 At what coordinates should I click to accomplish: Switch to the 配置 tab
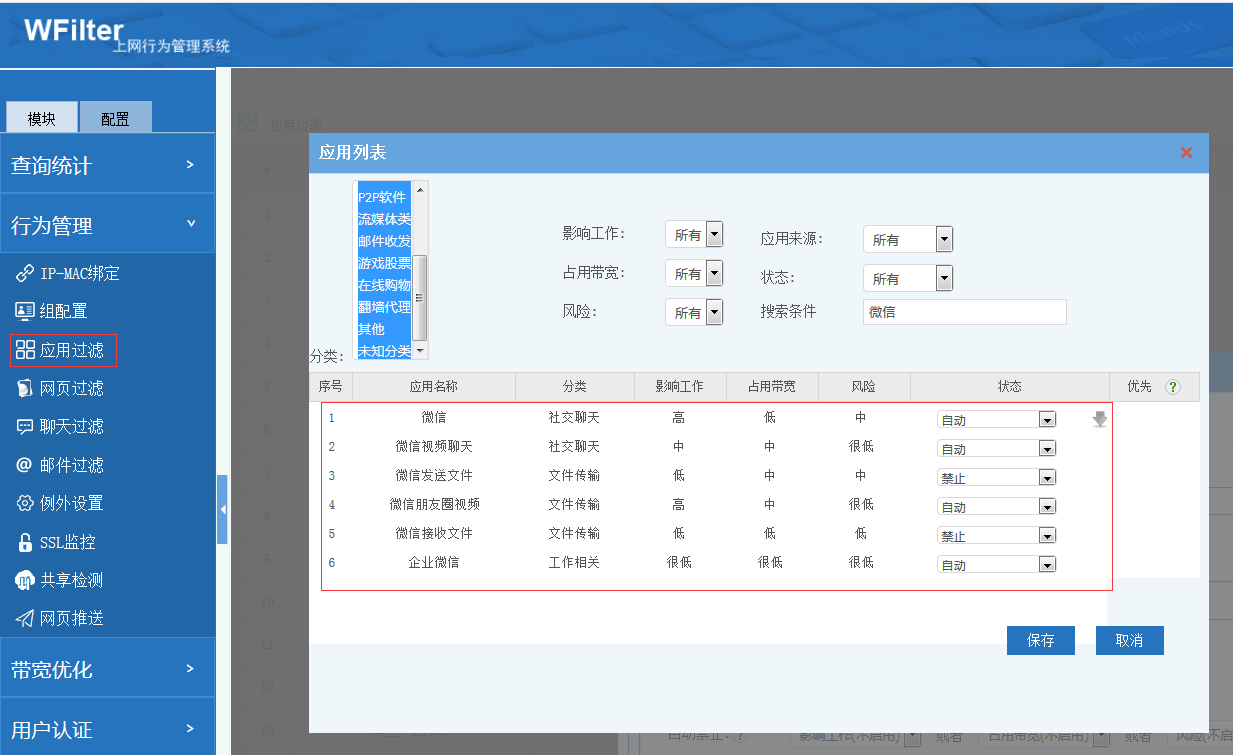[115, 118]
